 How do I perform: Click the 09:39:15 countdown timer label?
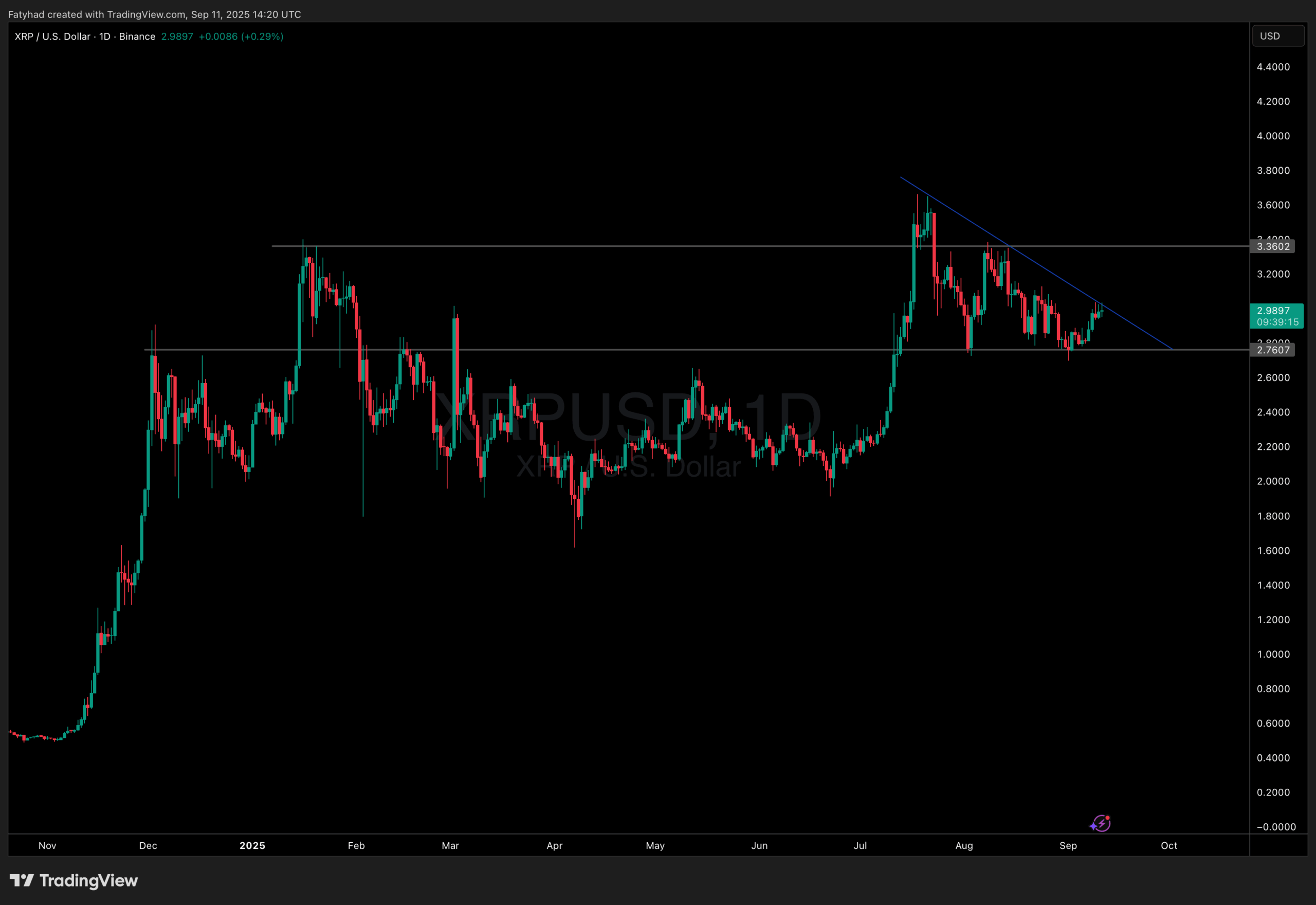1277,322
